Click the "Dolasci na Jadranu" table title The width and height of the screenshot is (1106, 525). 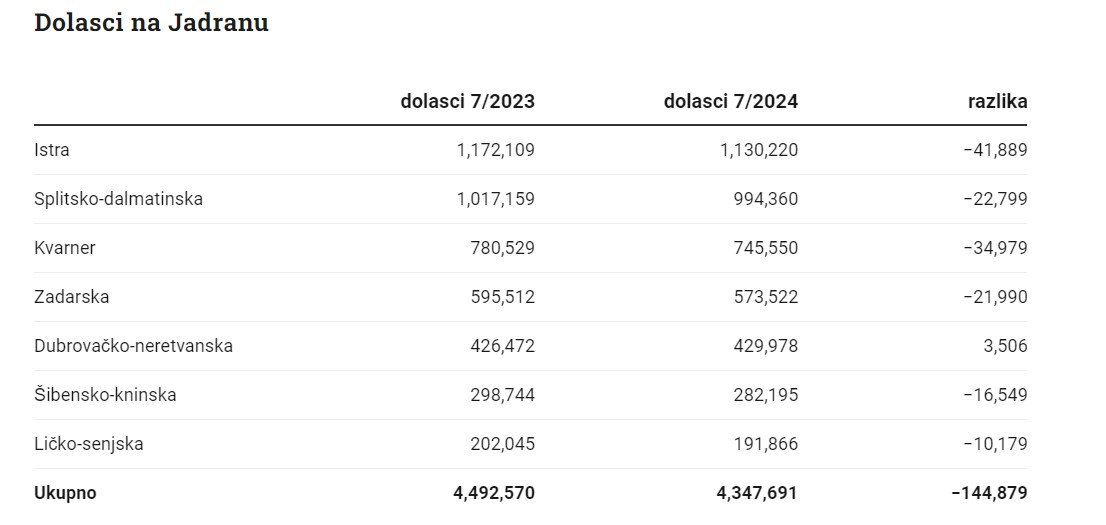[151, 23]
